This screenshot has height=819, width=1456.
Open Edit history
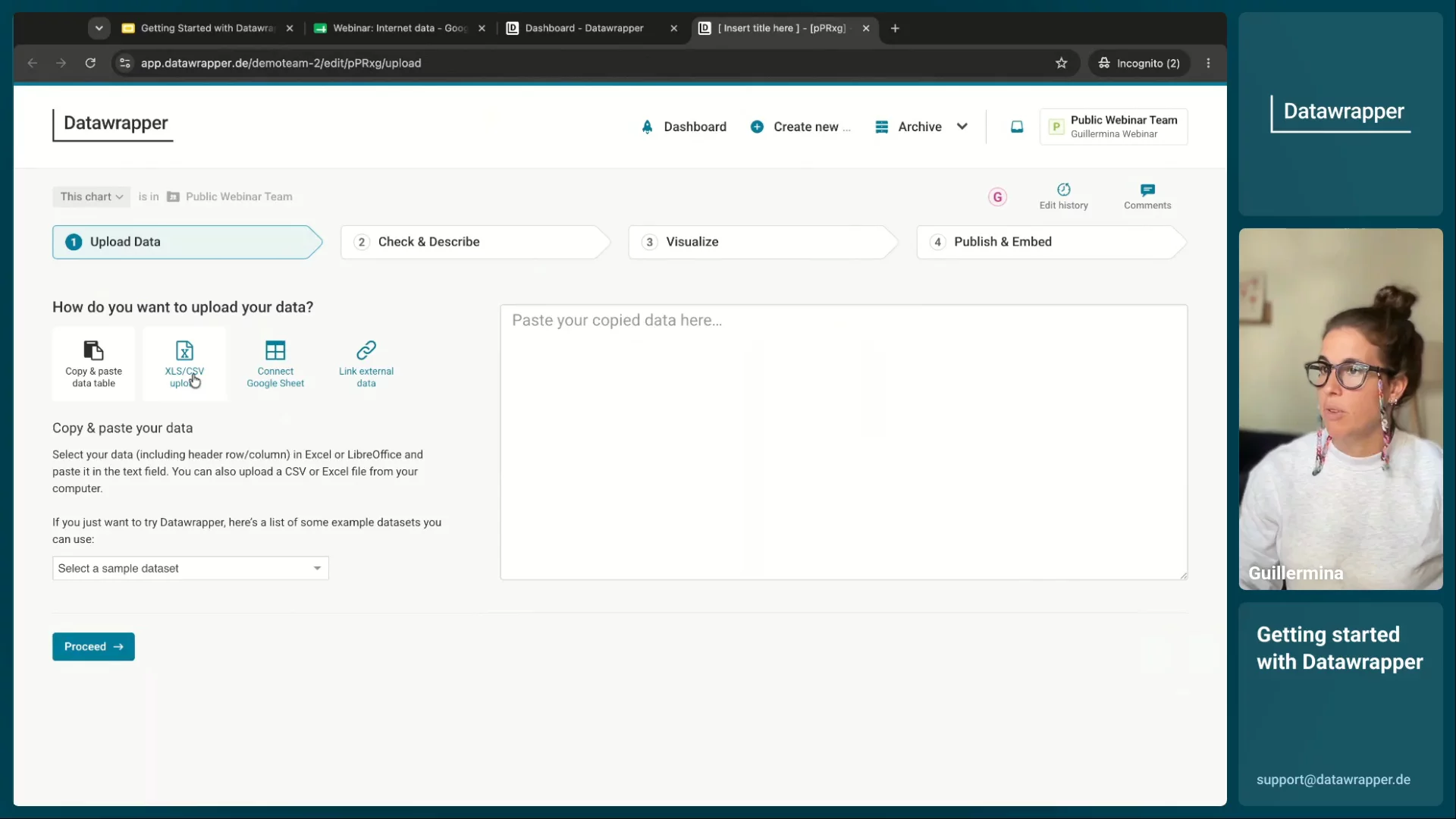pyautogui.click(x=1063, y=196)
